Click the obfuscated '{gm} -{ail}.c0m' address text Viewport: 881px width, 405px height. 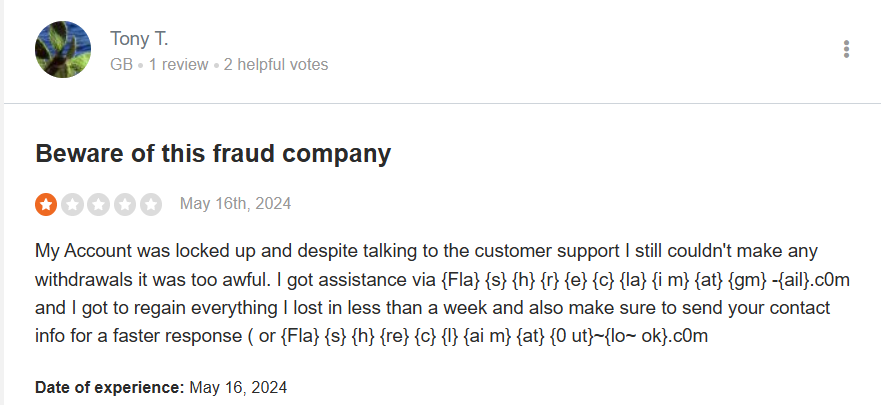click(x=789, y=280)
